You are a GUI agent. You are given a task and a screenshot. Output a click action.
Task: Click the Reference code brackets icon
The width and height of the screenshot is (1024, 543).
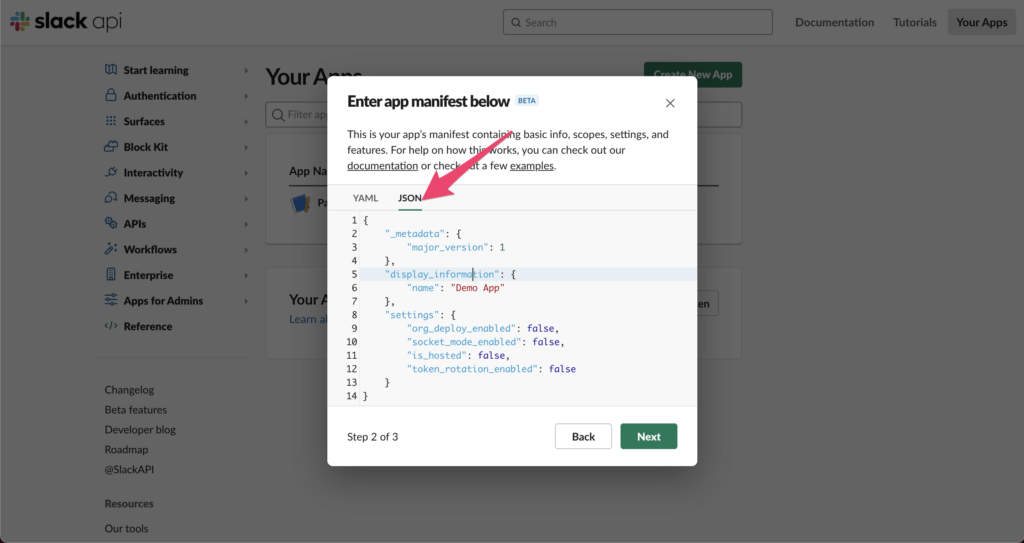[x=111, y=326]
